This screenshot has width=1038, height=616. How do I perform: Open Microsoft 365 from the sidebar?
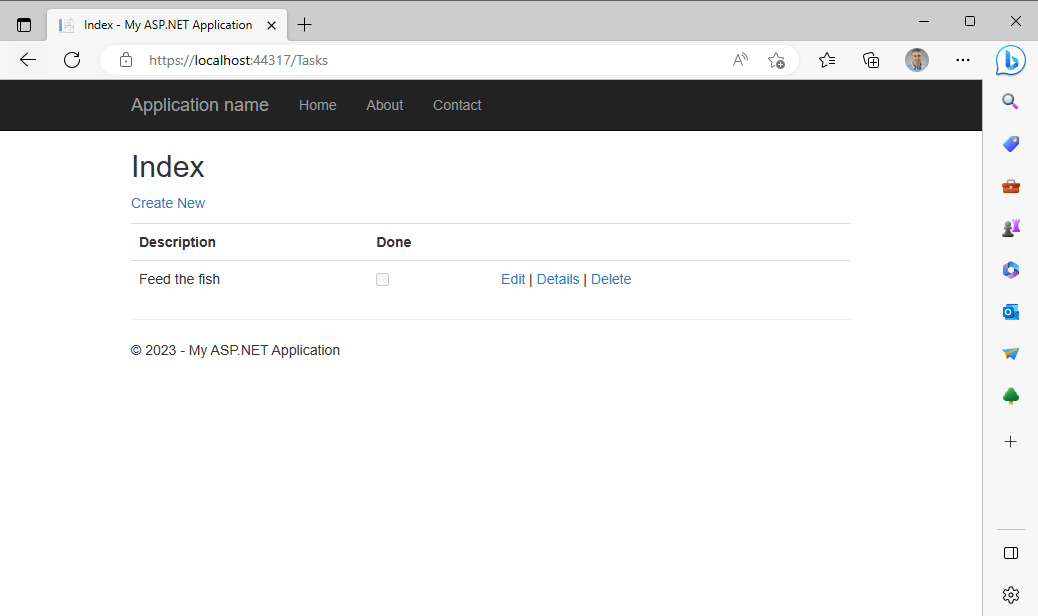1010,269
